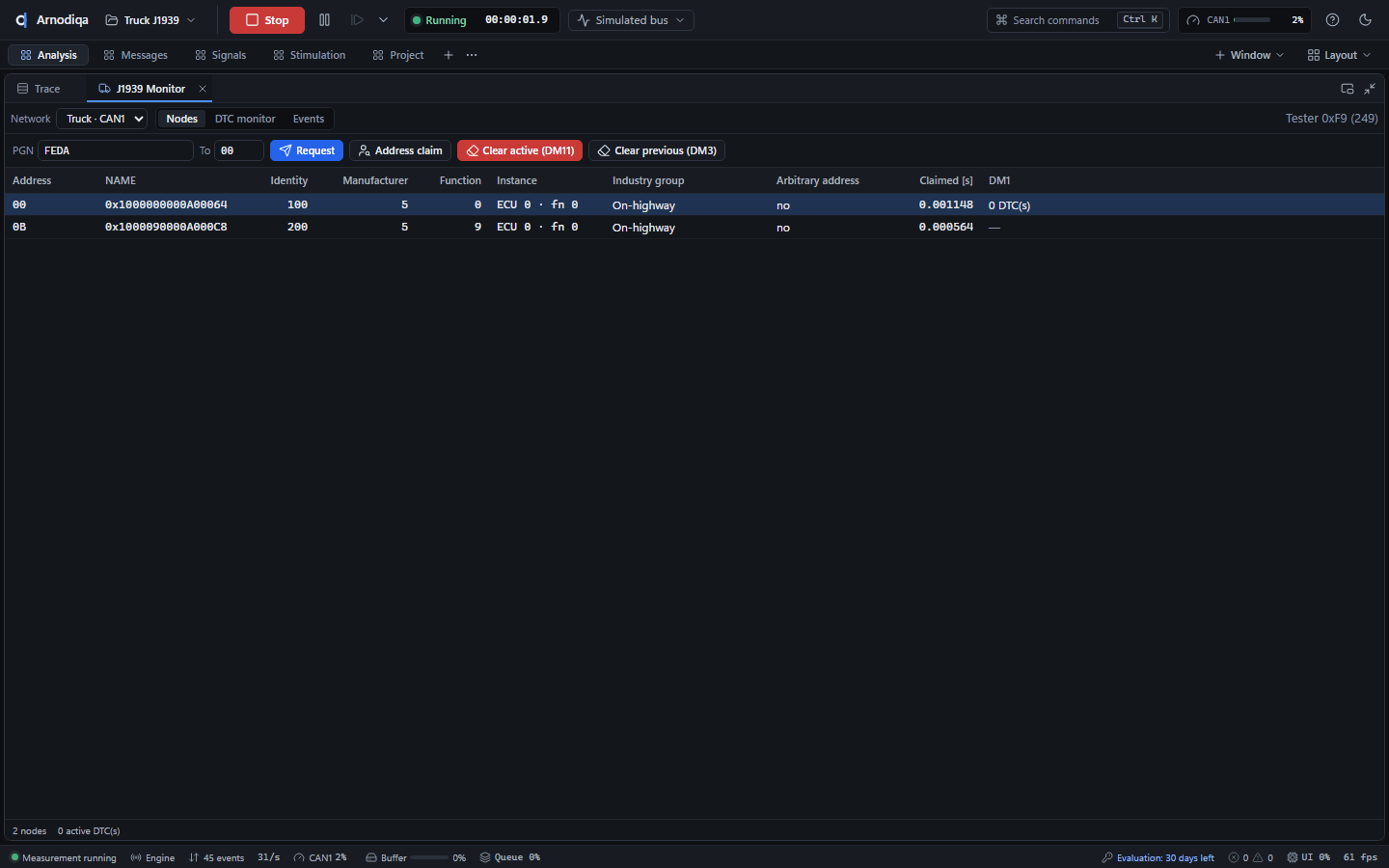This screenshot has width=1389, height=868.
Task: Collapse the maximized panel icon
Action: pyautogui.click(x=1370, y=89)
